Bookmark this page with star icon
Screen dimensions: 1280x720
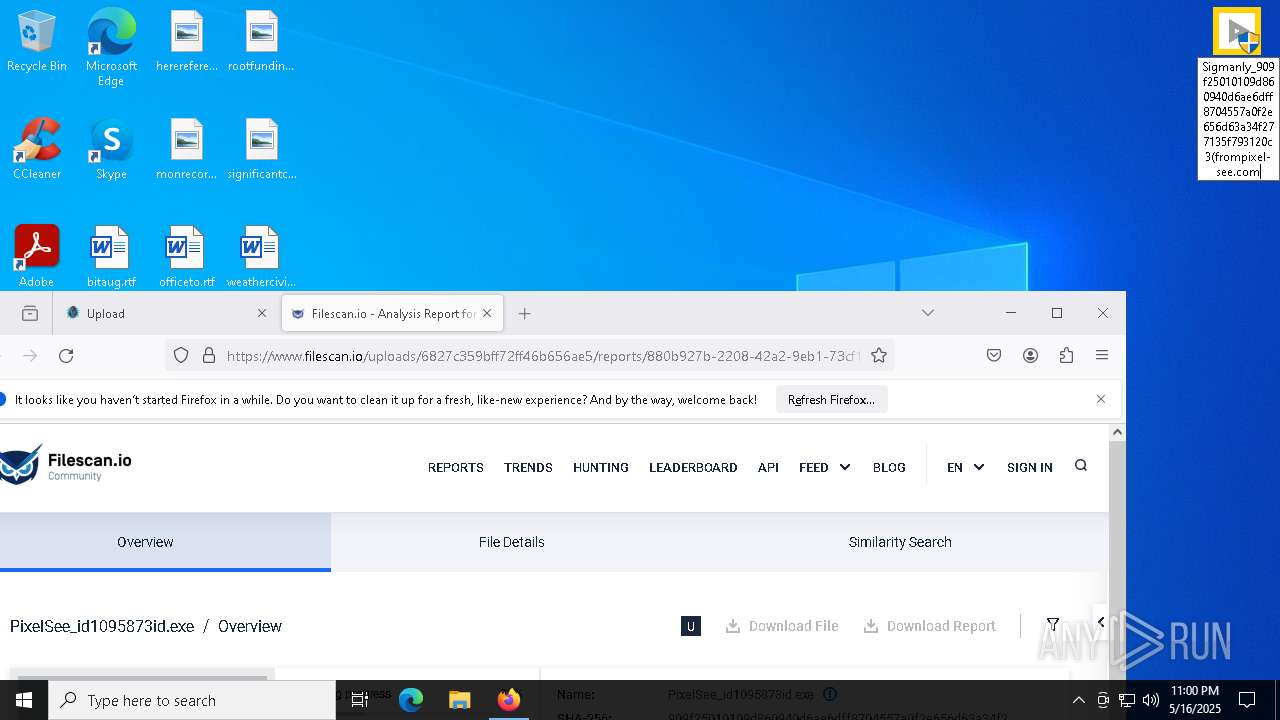tap(878, 355)
